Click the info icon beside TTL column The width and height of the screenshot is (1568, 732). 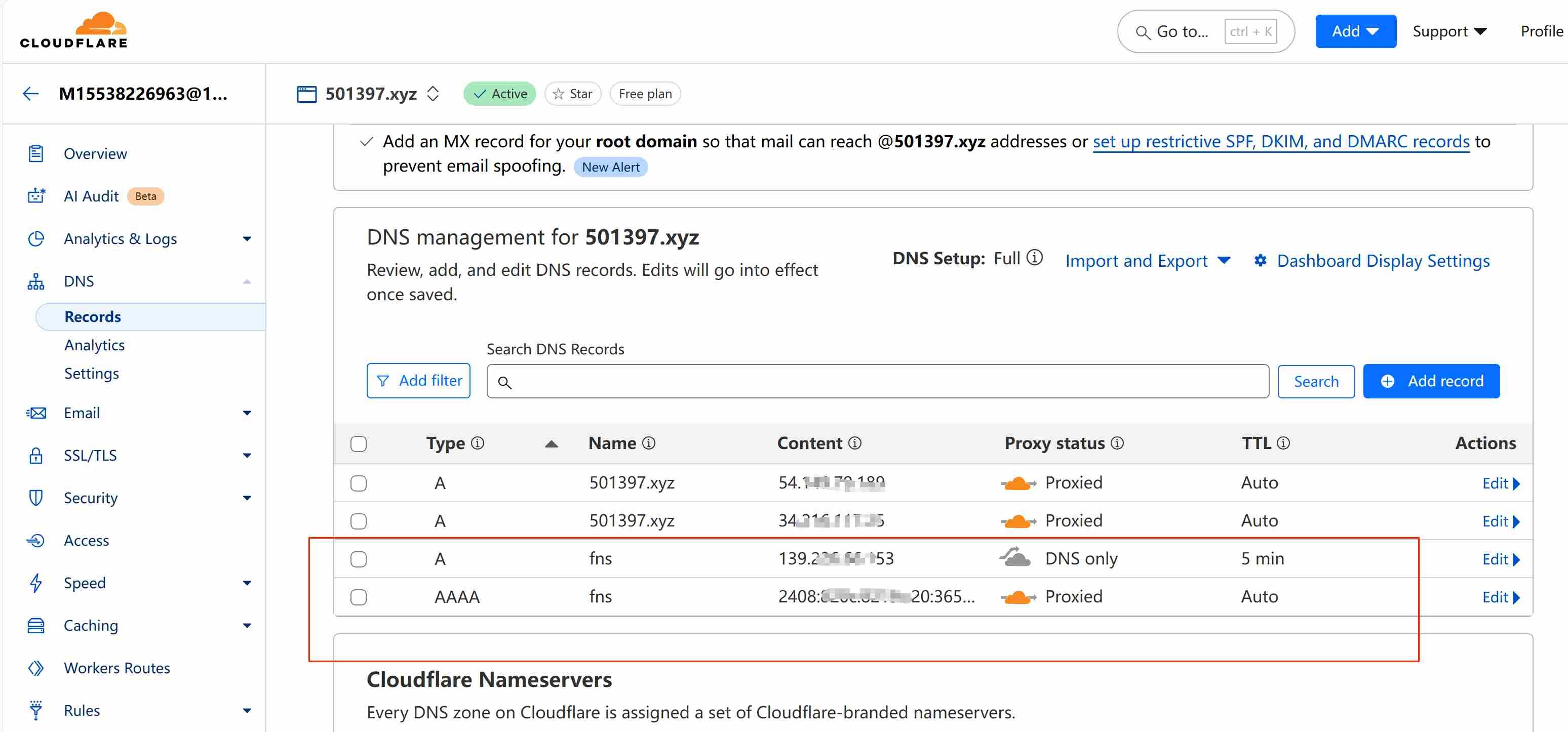click(x=1283, y=443)
